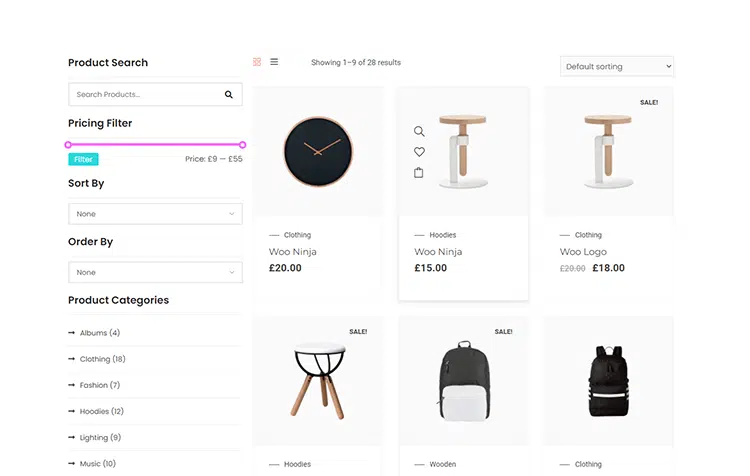Expand the Order By dropdown
Screen dimensions: 750x476
tap(155, 272)
